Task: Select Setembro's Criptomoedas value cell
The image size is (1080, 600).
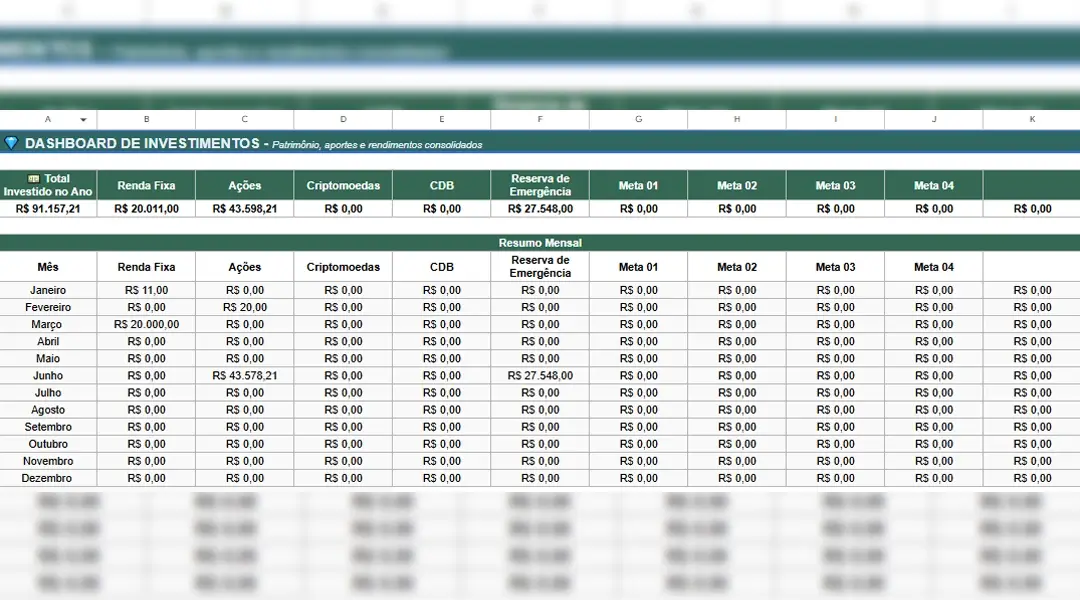Action: [x=343, y=427]
